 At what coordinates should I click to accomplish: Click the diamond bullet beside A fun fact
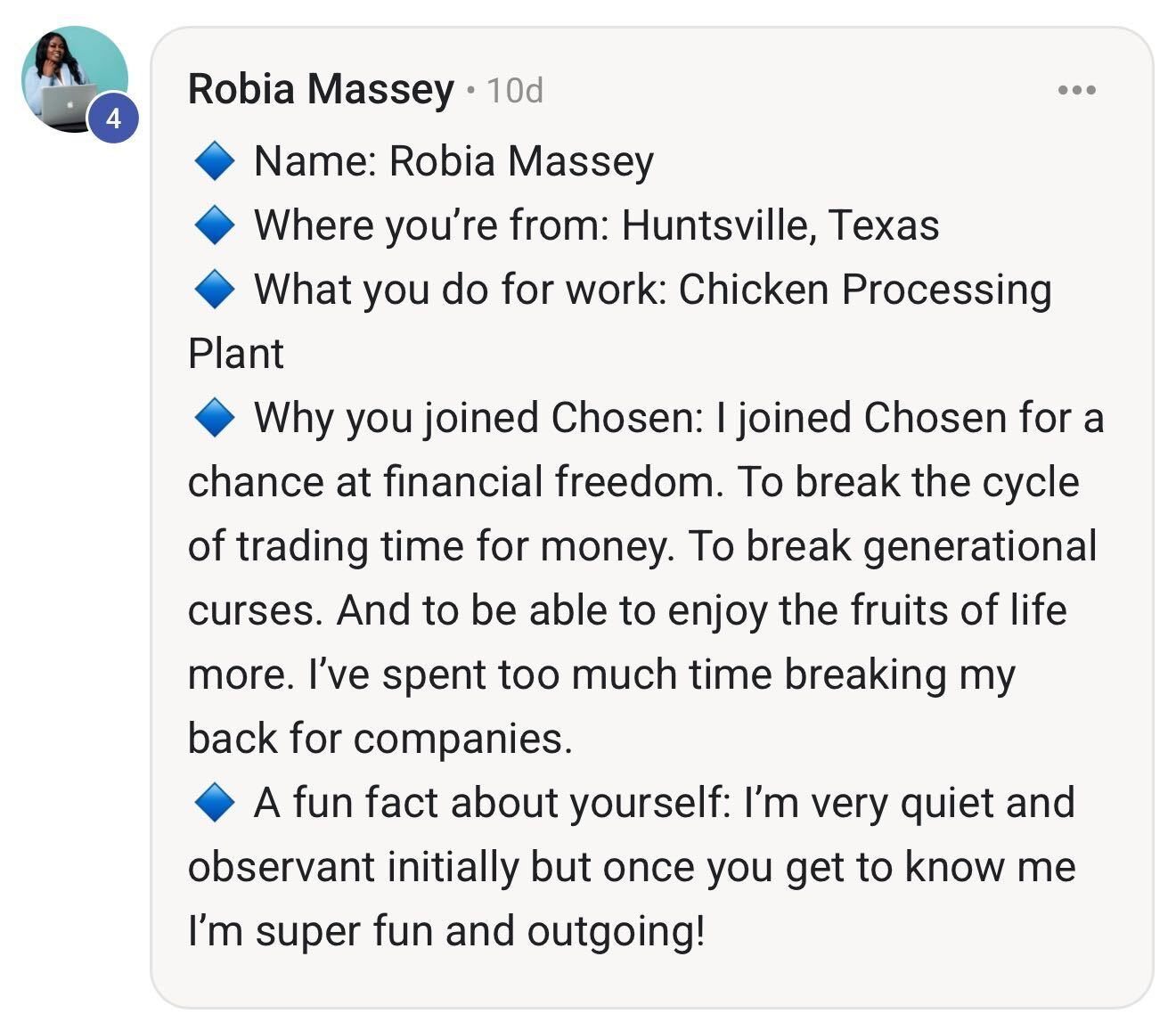(215, 803)
